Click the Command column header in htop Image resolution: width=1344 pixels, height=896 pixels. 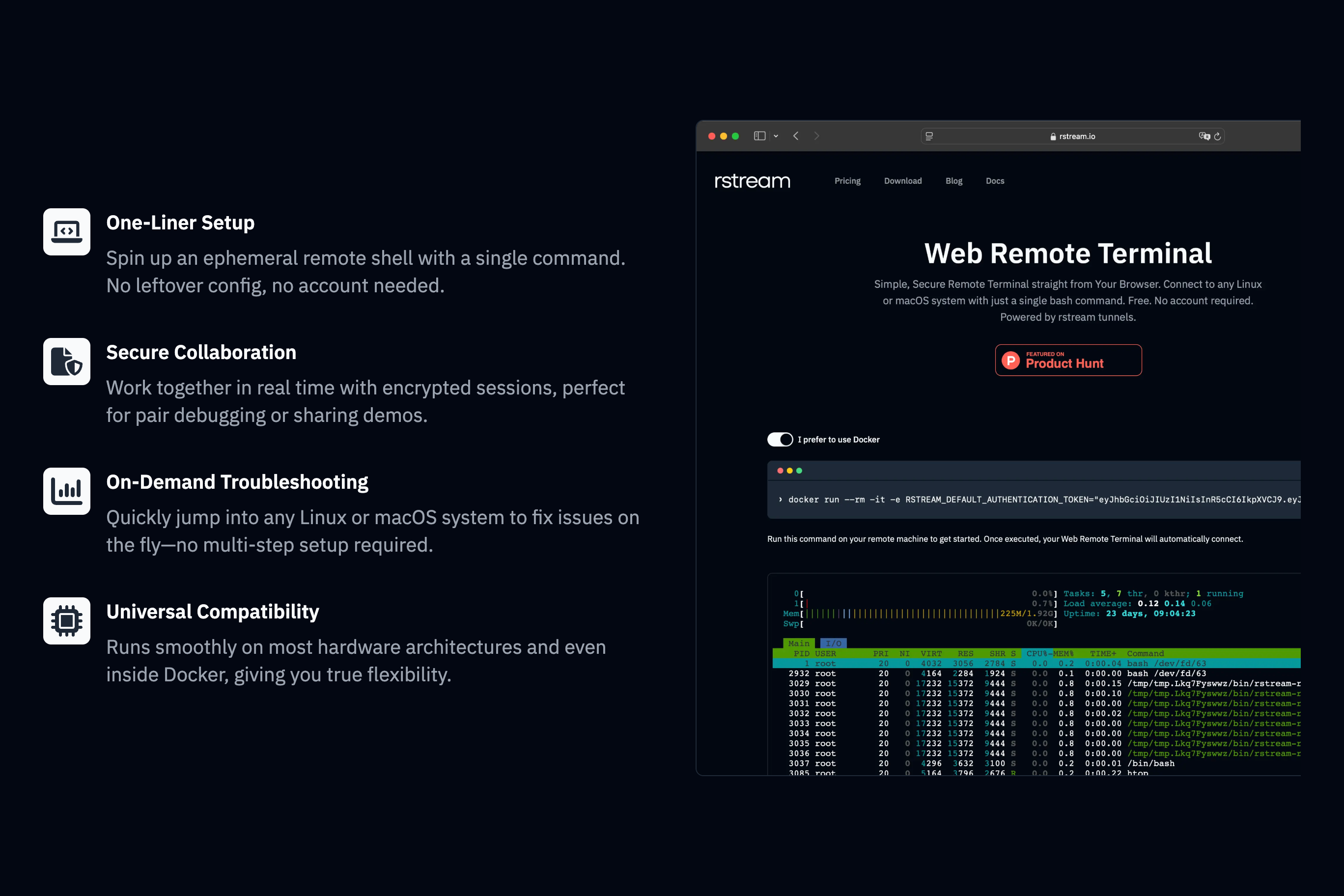[1145, 653]
